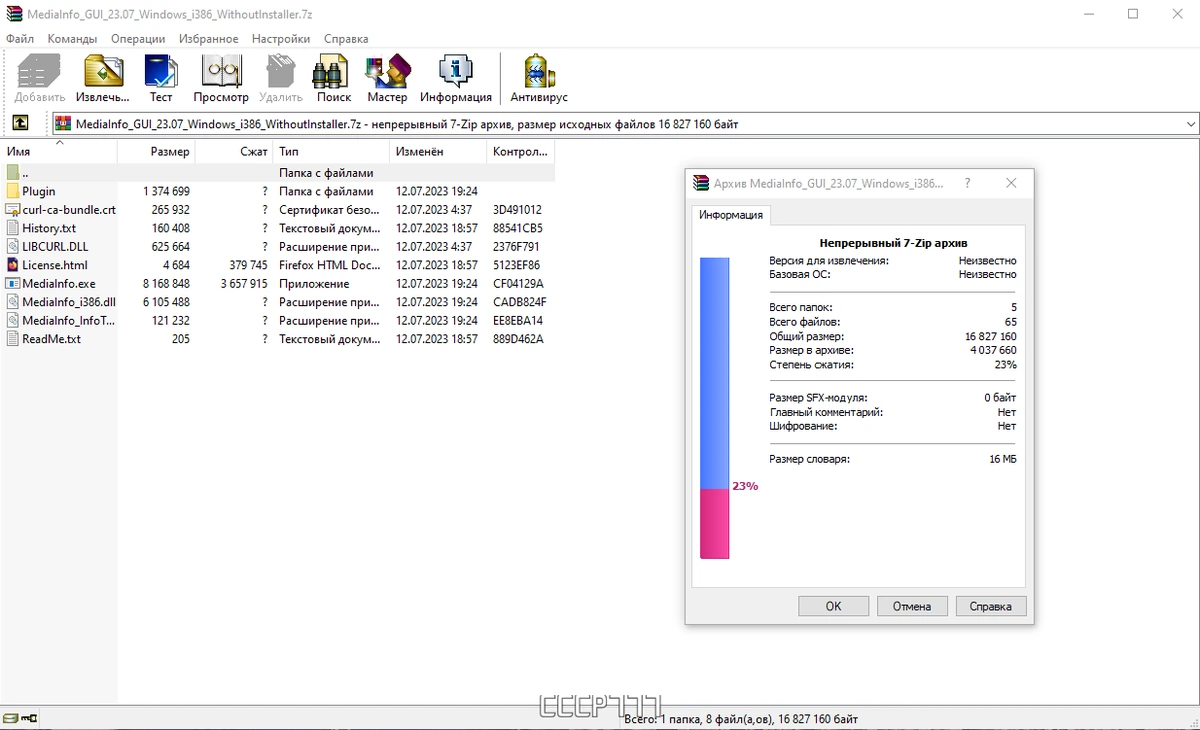Click the Отмена button
1200x730 pixels.
(912, 606)
